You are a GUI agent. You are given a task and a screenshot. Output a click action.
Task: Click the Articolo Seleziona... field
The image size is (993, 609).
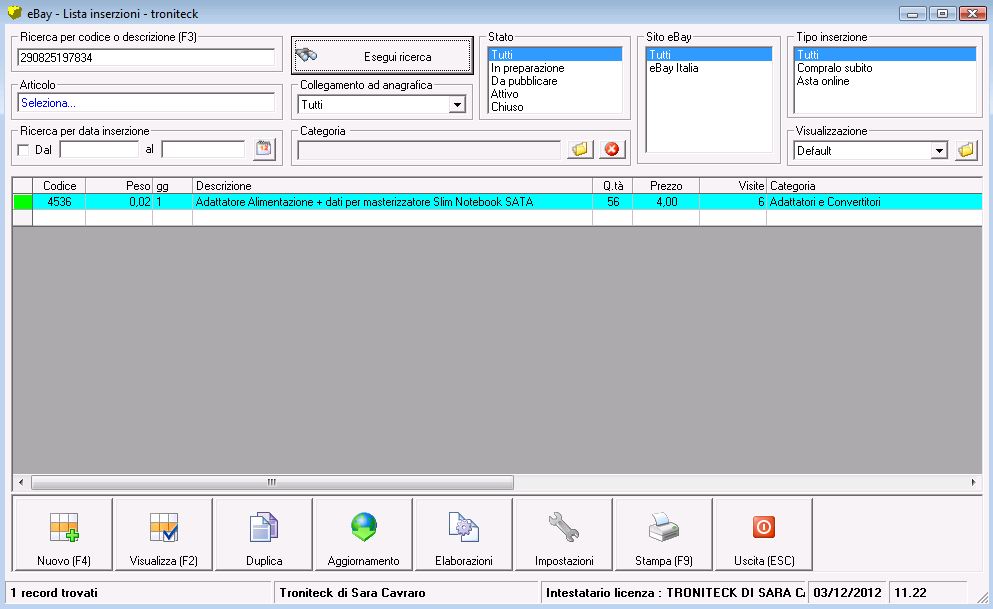pyautogui.click(x=146, y=103)
